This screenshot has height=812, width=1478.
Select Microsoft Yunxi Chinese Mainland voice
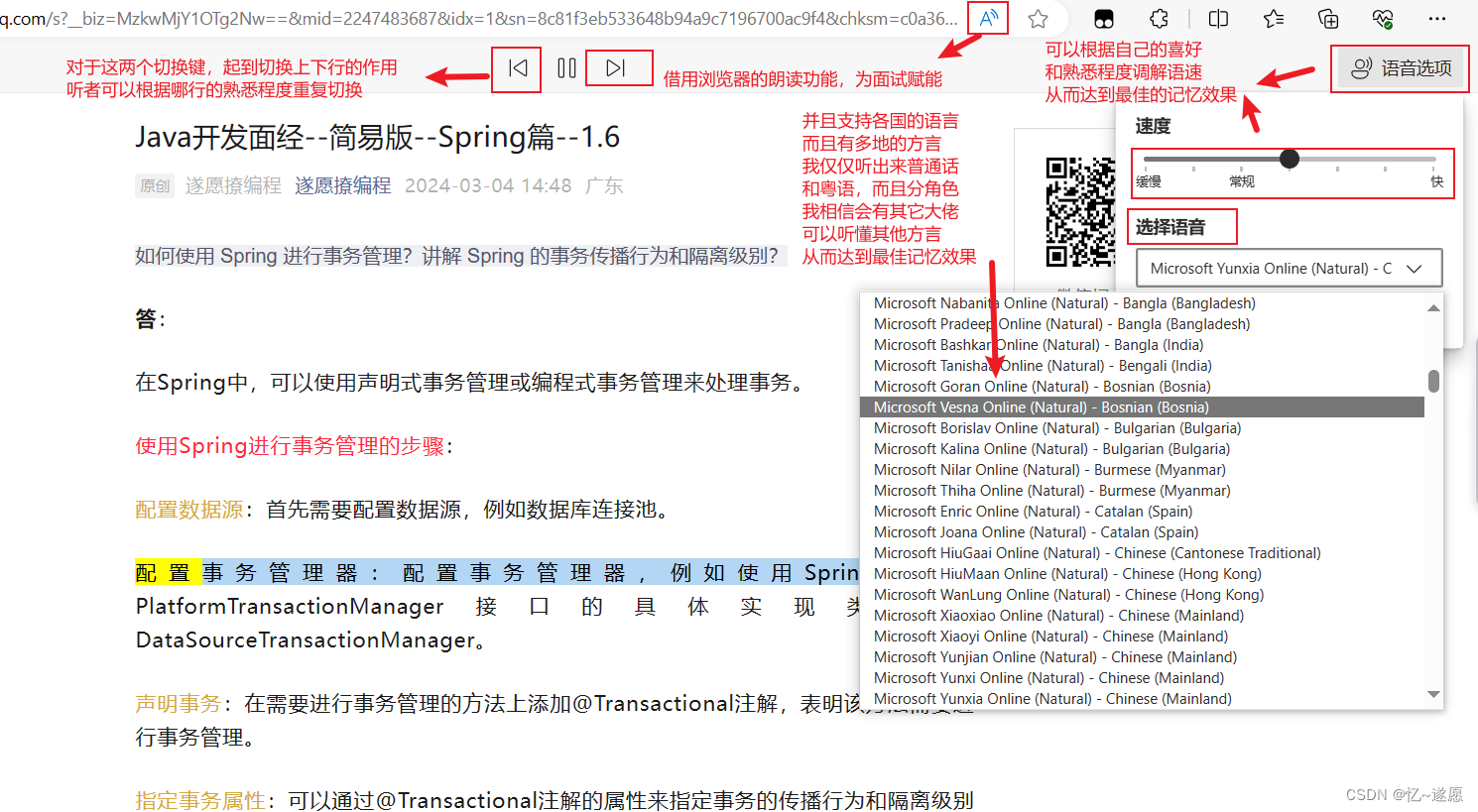pos(1142,678)
